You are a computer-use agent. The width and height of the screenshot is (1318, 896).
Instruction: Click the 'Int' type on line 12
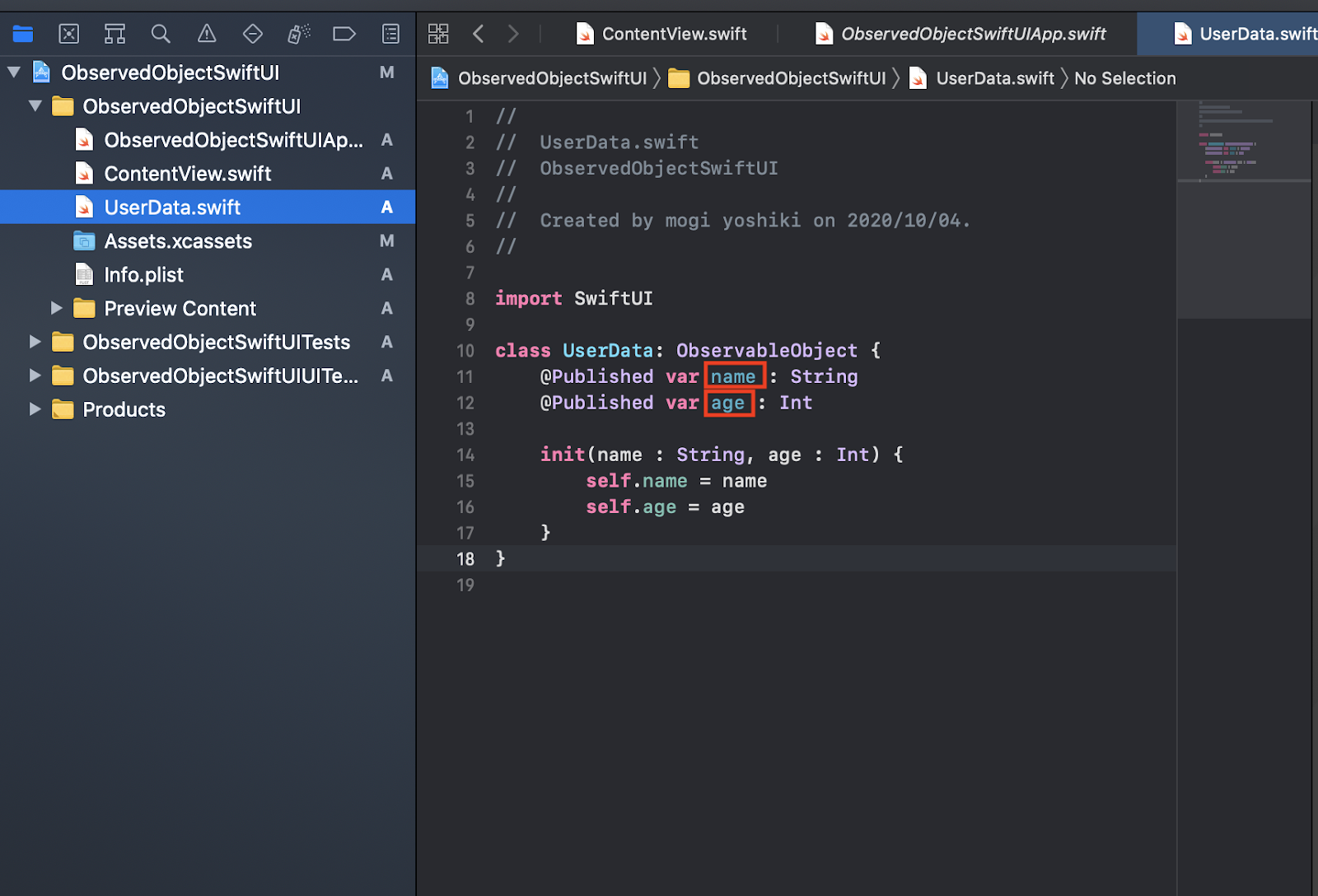tap(796, 403)
